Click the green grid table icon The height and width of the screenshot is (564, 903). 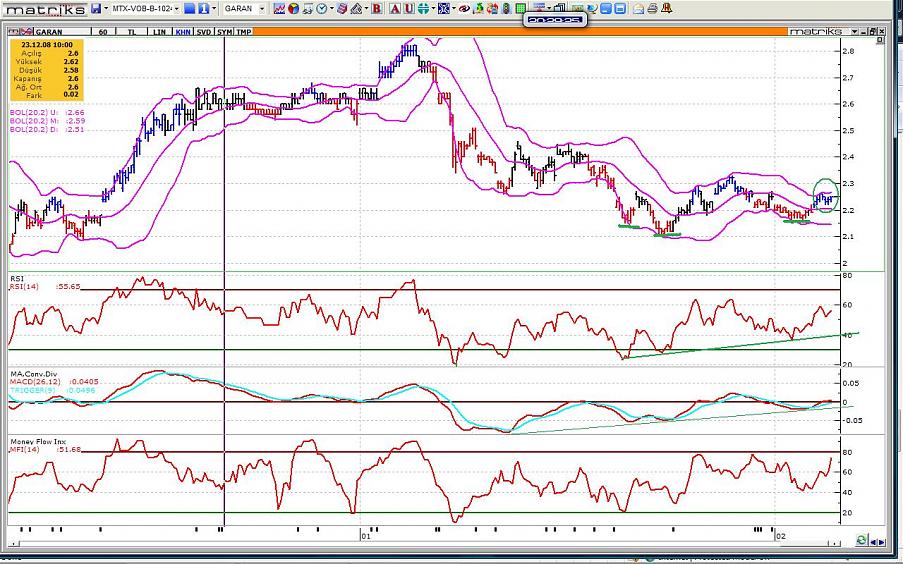pos(520,9)
